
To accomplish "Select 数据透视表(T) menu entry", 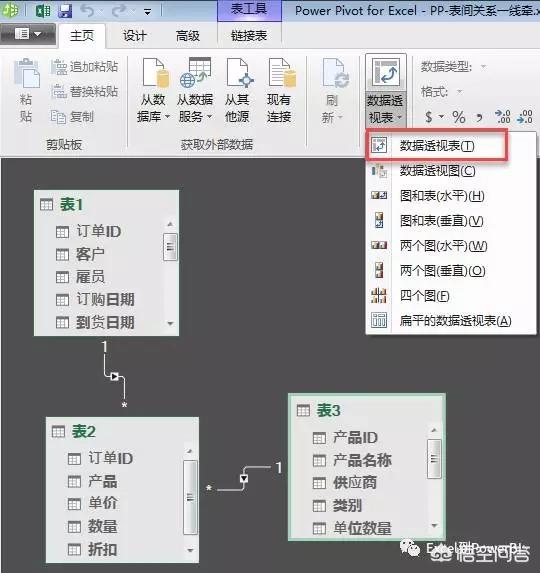I will [437, 146].
